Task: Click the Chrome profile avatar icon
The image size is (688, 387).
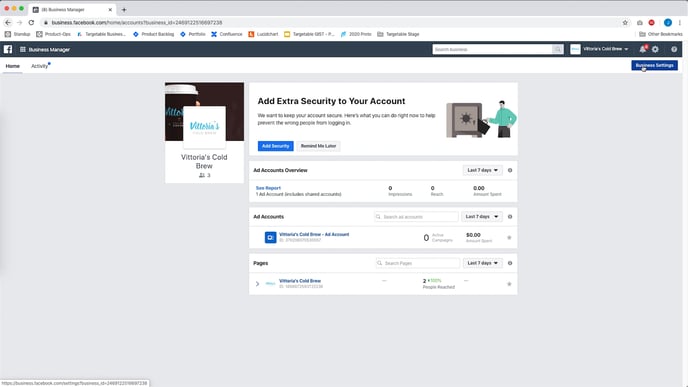Action: [x=668, y=22]
